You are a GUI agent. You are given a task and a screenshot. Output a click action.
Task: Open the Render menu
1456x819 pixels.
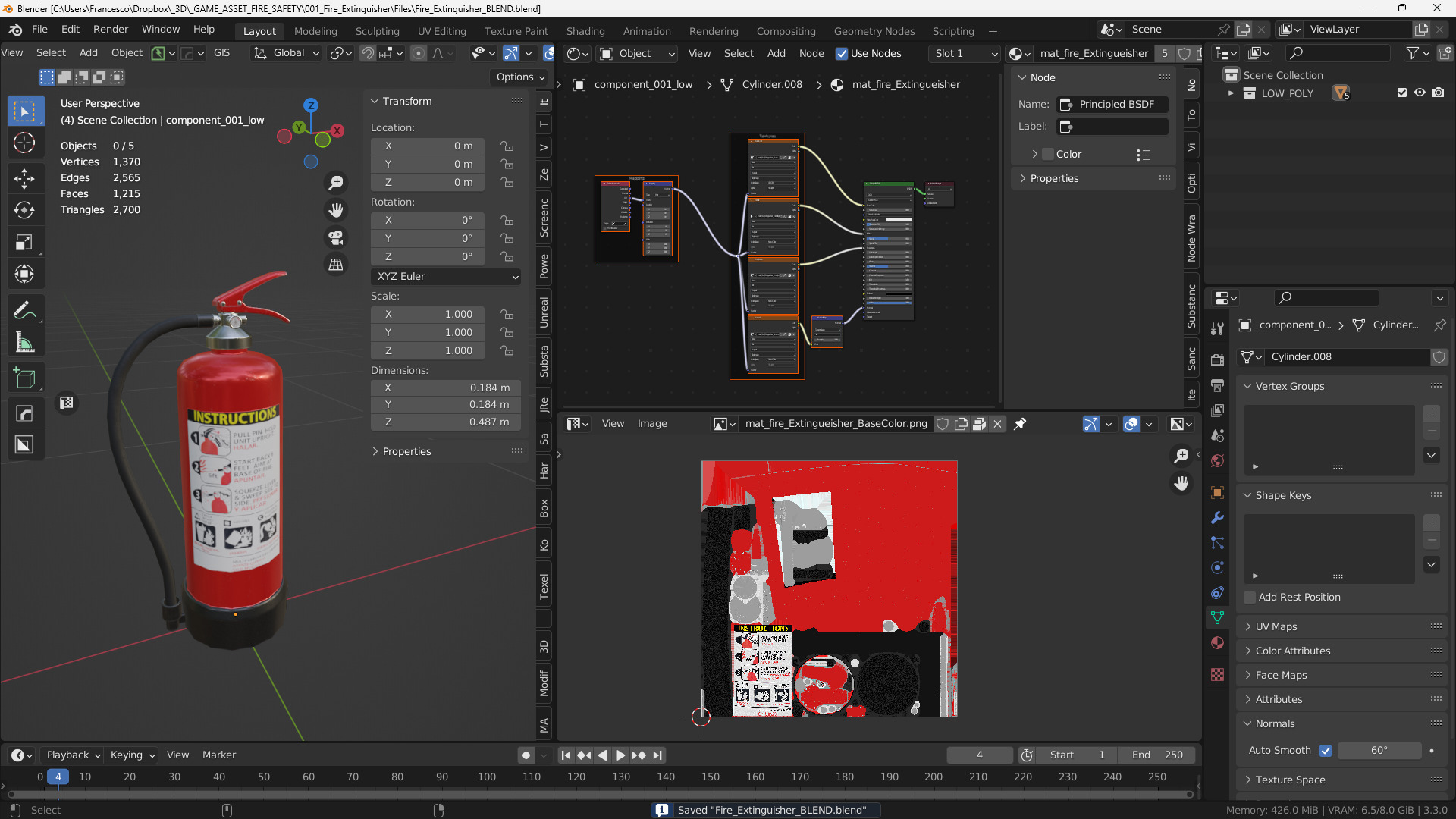coord(111,29)
